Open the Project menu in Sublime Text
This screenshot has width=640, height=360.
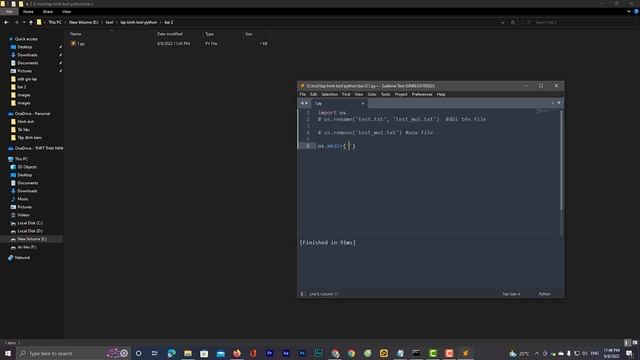(x=401, y=94)
